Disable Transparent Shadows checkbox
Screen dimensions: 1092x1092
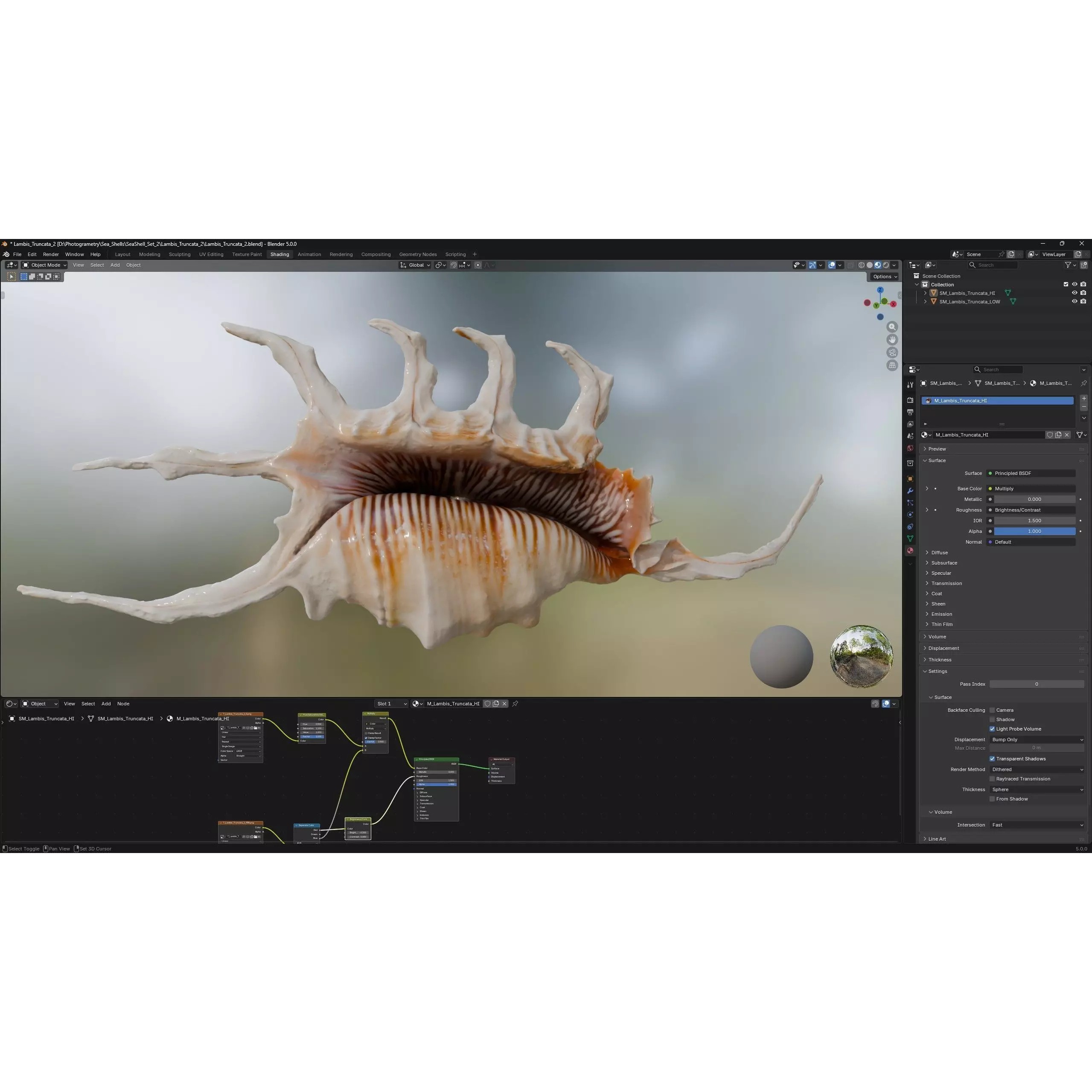(x=992, y=759)
